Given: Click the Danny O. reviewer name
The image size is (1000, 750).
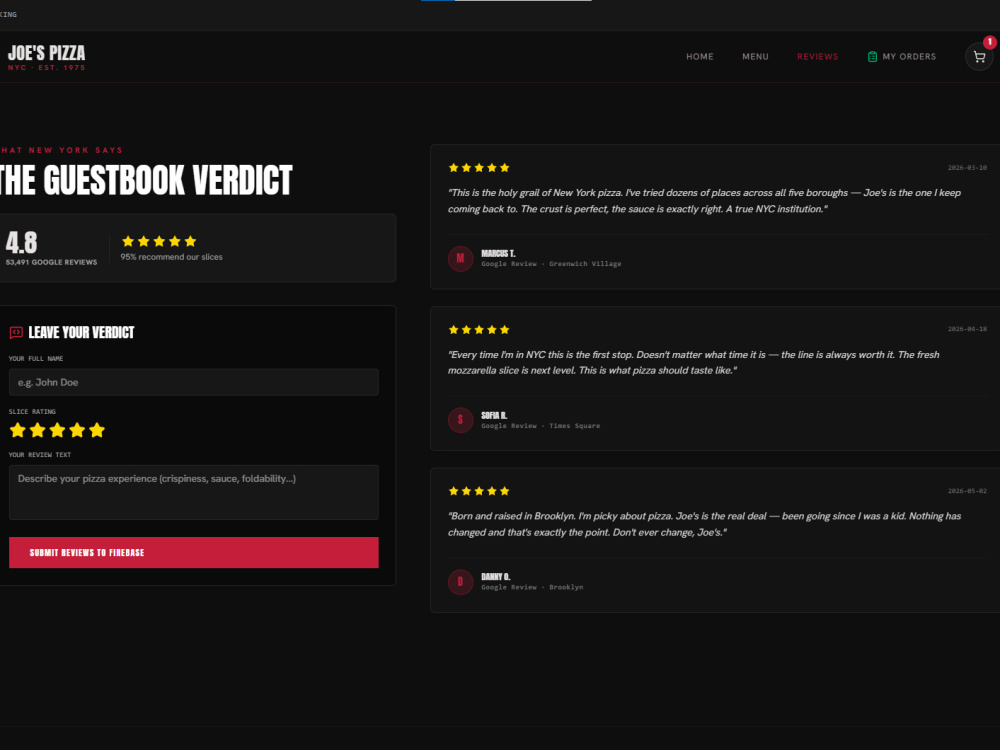Looking at the screenshot, I should tap(496, 577).
